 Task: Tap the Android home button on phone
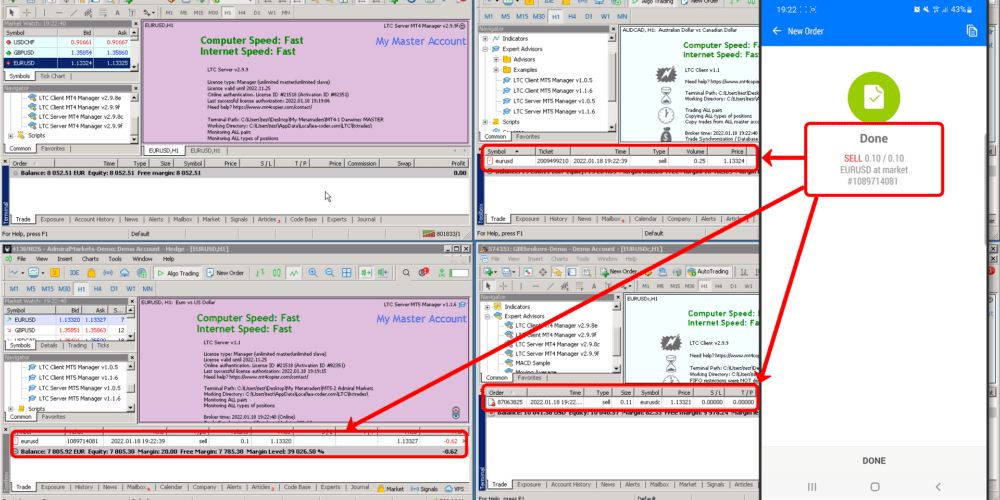pos(875,487)
